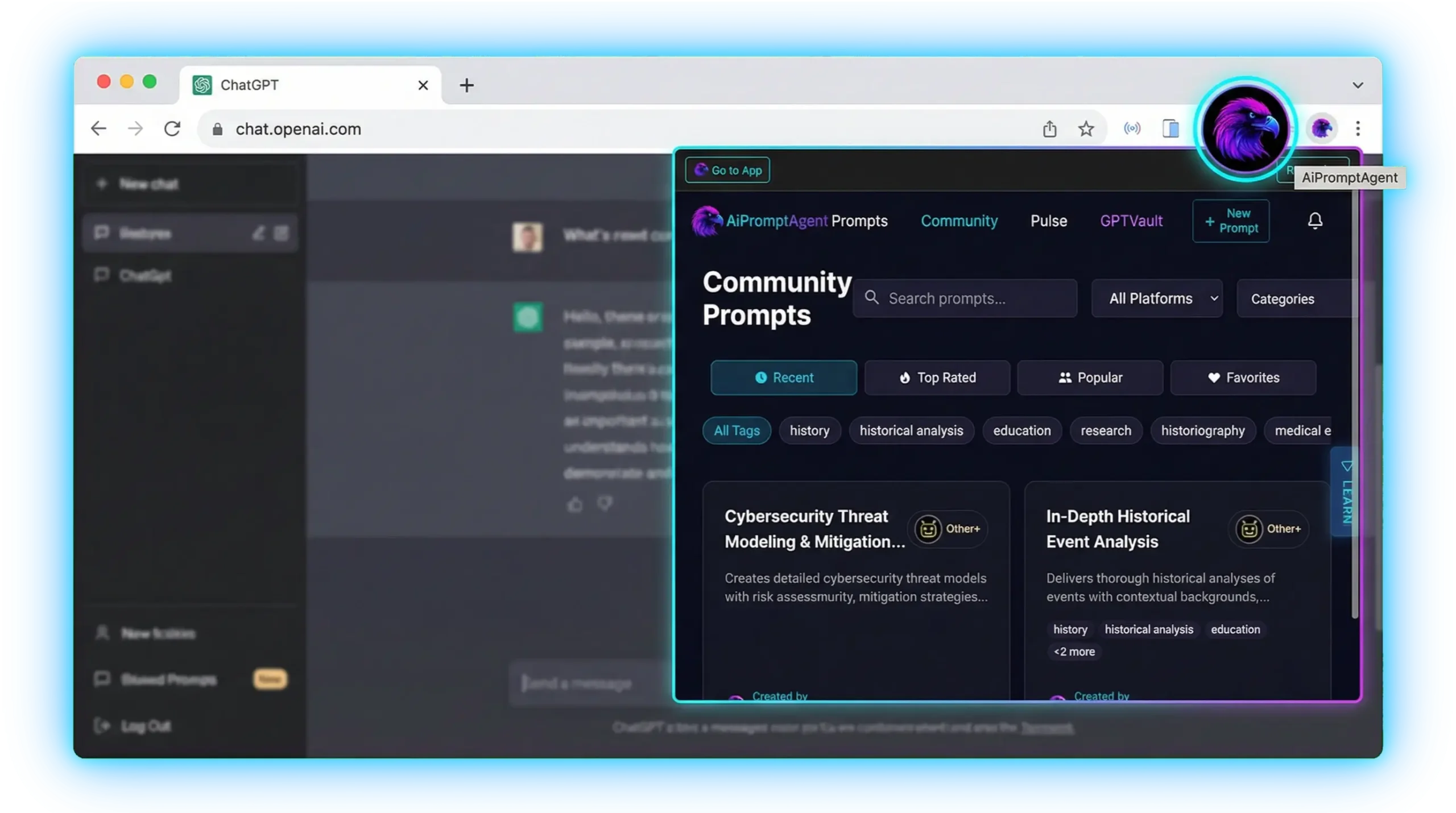Click history tag on Historical Event card
The height and width of the screenshot is (813, 1456).
1070,629
